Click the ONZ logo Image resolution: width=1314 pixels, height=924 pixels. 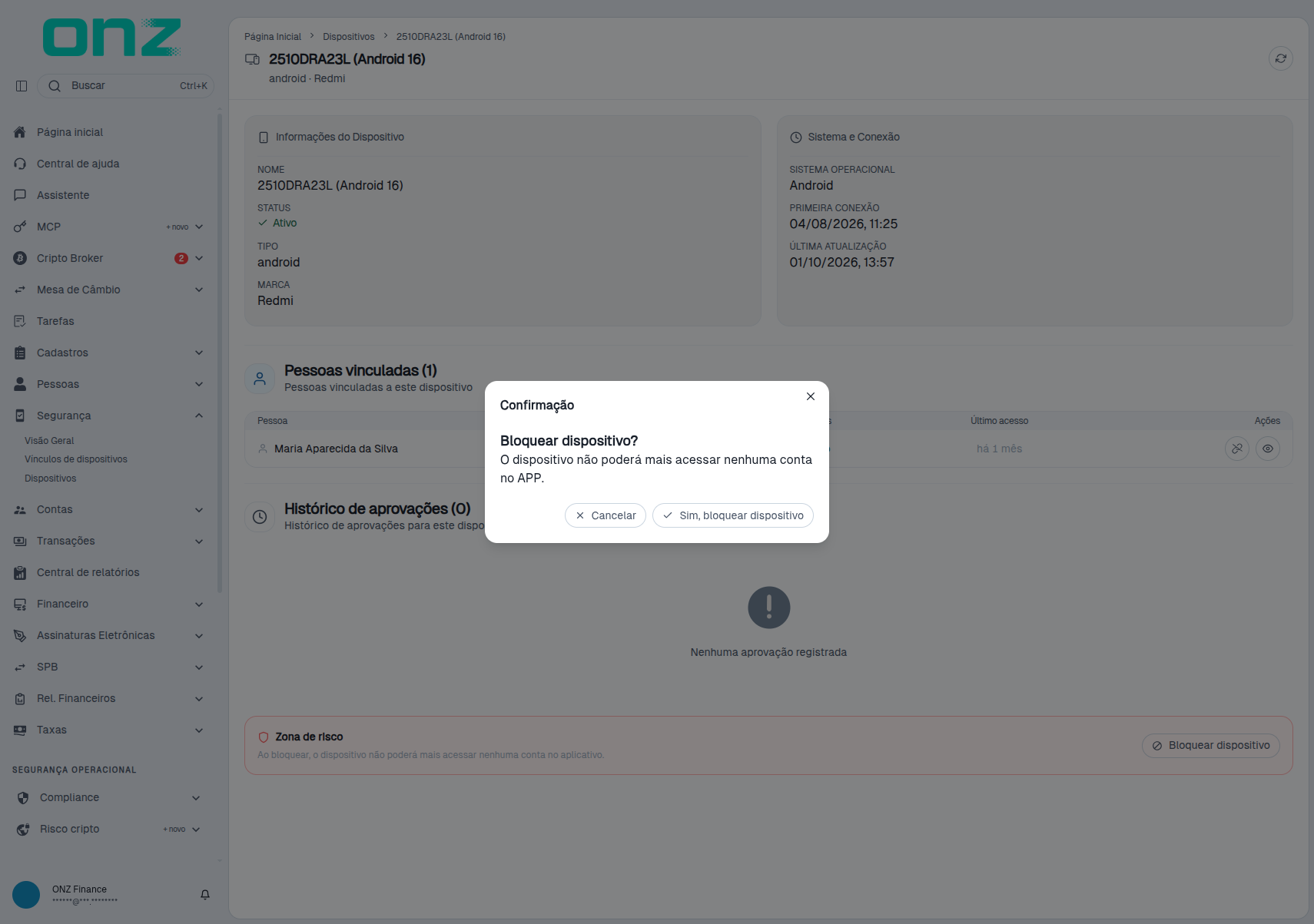tap(112, 38)
